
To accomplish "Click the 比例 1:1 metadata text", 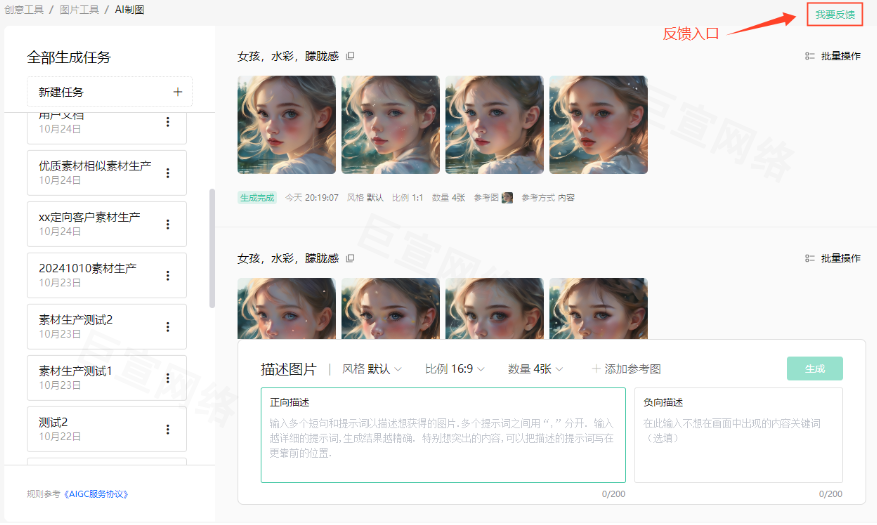I will tap(407, 197).
